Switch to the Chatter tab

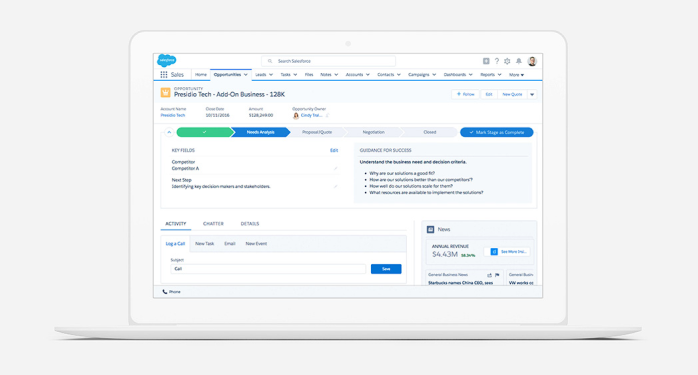pos(213,224)
